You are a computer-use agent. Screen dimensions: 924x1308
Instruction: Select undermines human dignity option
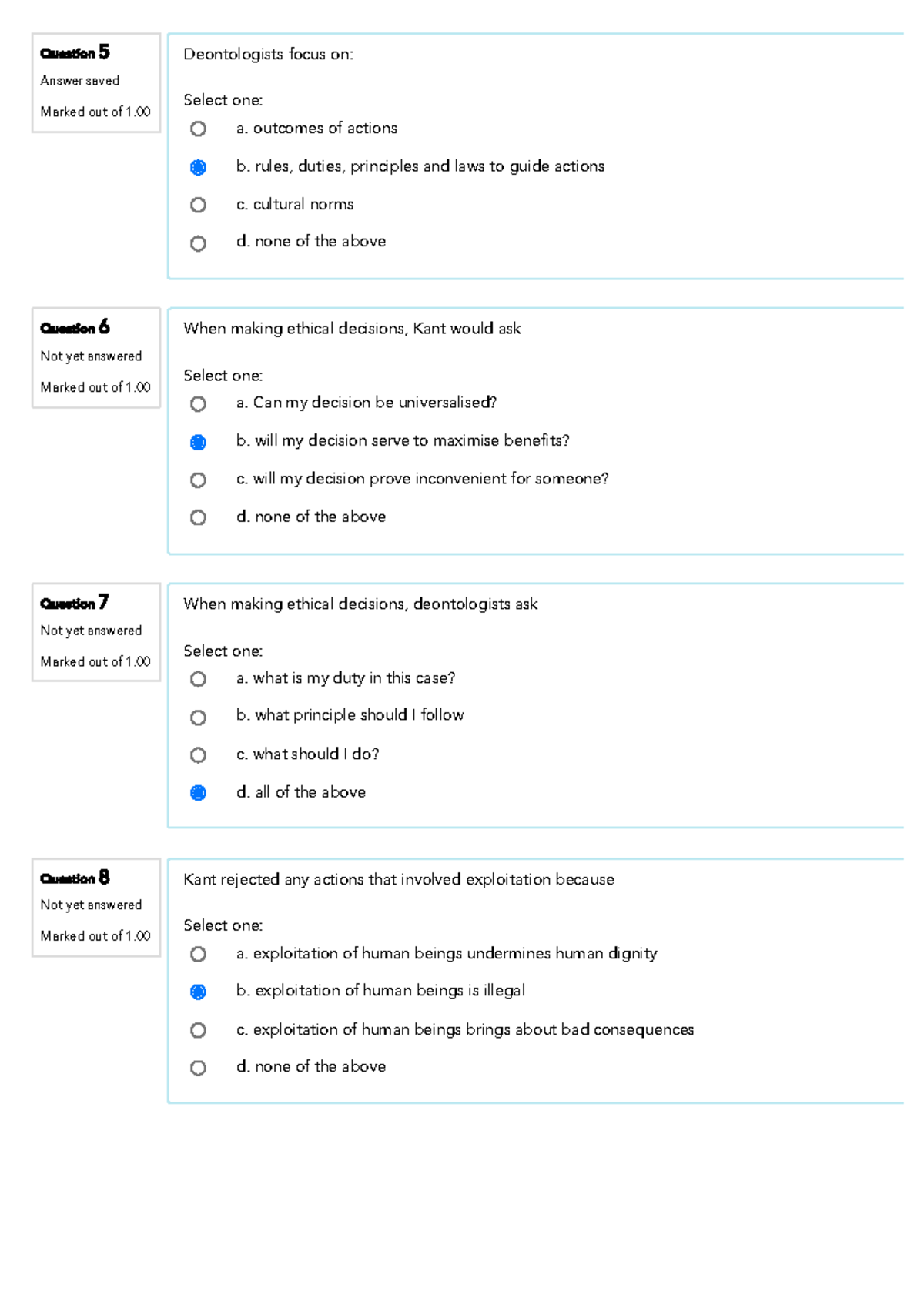point(199,954)
